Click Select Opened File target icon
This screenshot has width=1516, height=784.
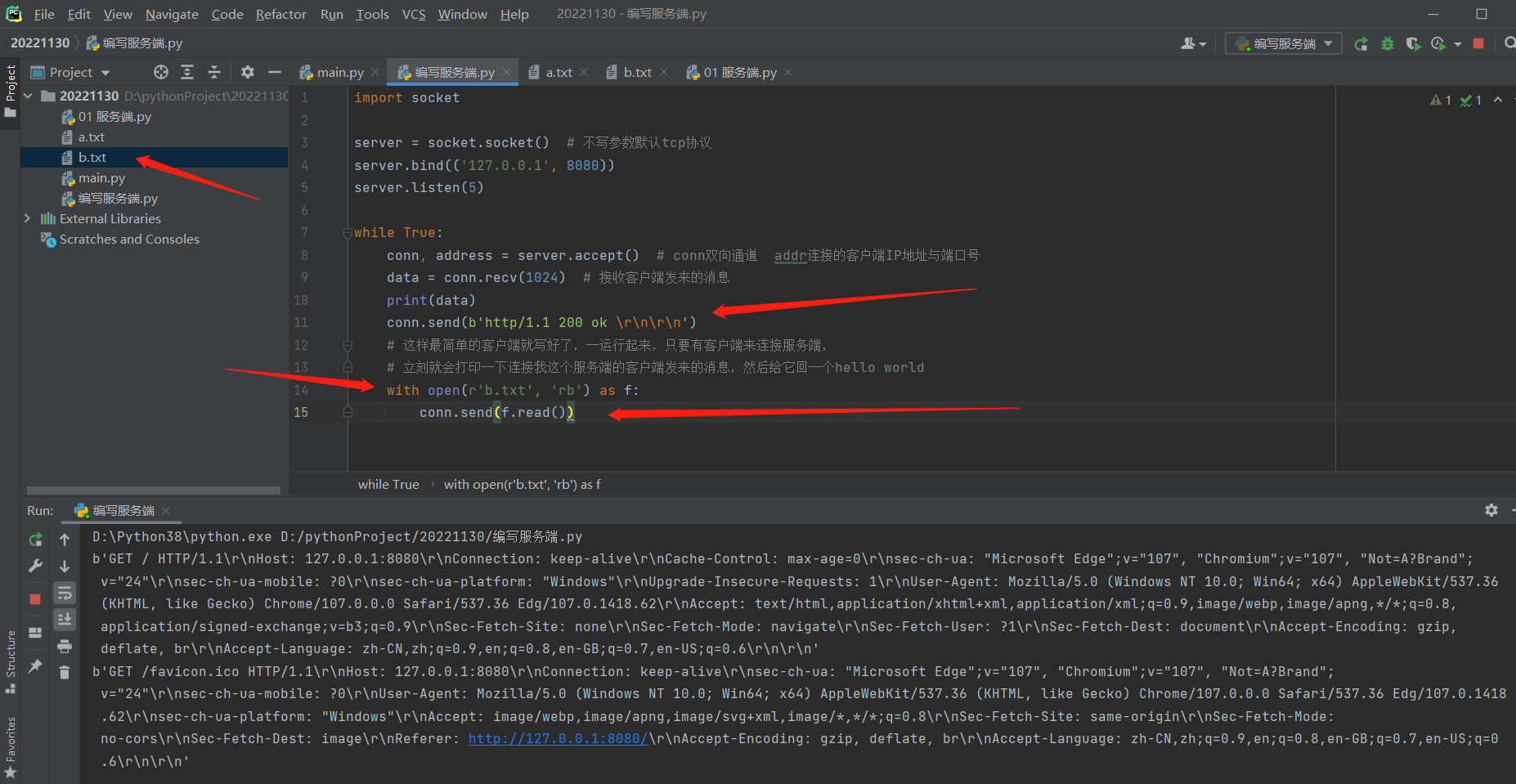click(x=161, y=72)
